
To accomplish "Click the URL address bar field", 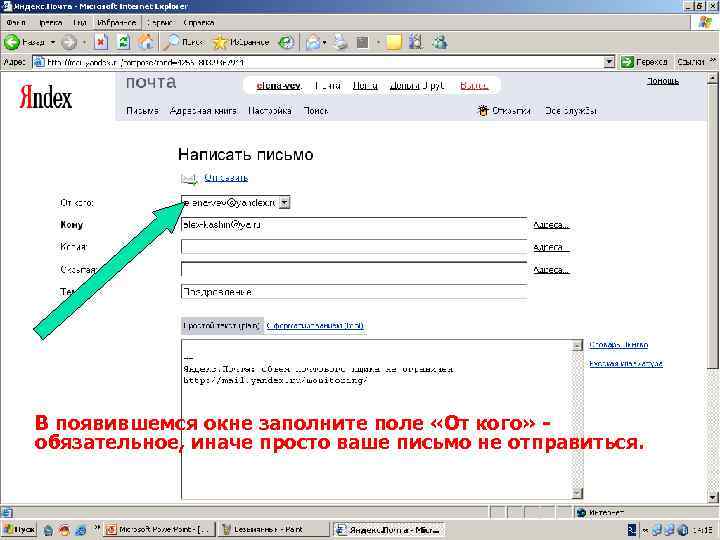I will click(x=324, y=62).
